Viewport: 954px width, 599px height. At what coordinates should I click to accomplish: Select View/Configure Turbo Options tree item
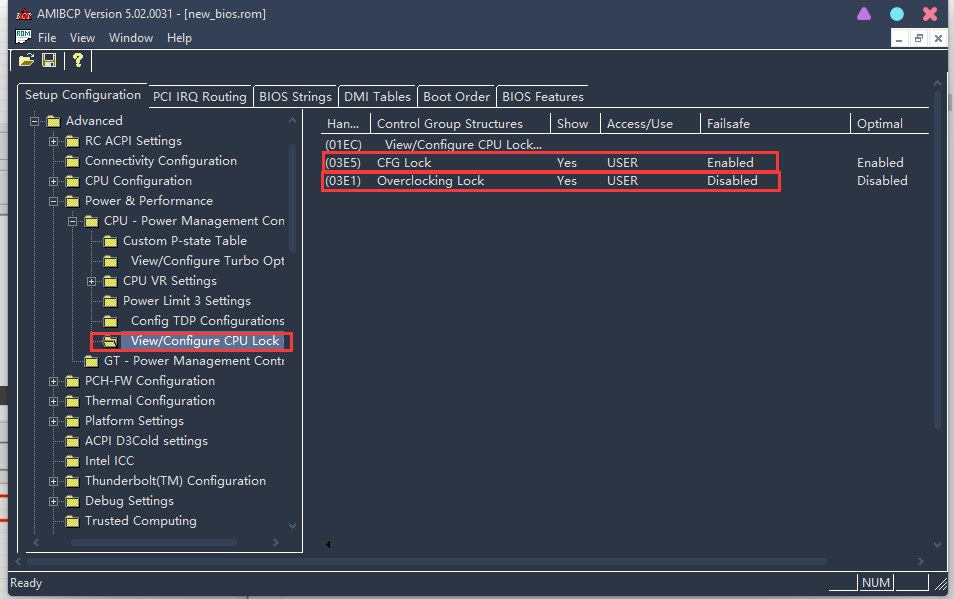(207, 261)
